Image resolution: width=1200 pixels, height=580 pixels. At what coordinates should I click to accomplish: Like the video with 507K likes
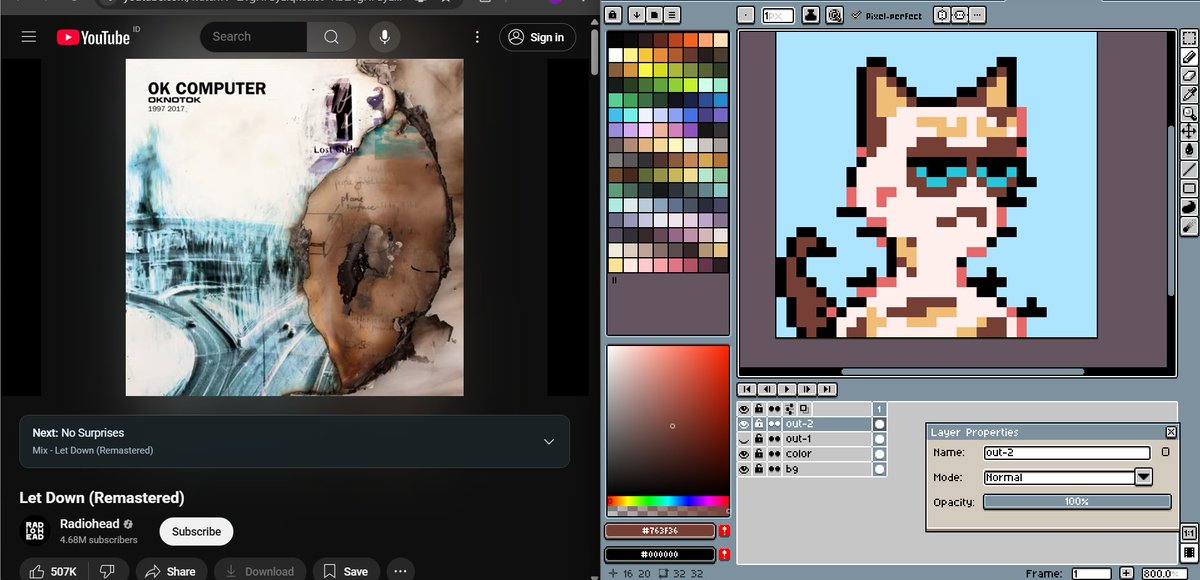54,571
